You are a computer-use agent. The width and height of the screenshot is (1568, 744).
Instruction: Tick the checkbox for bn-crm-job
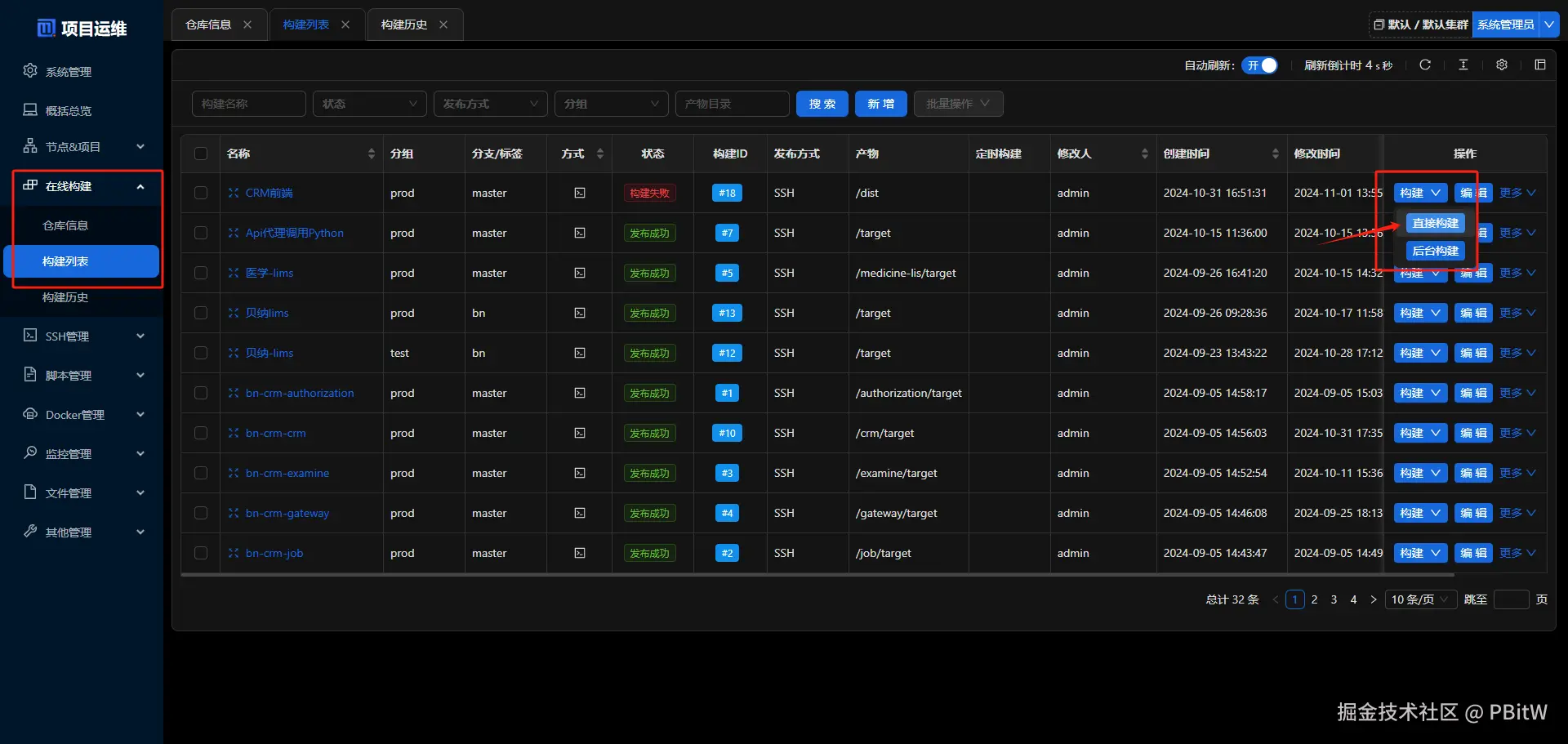(x=201, y=553)
